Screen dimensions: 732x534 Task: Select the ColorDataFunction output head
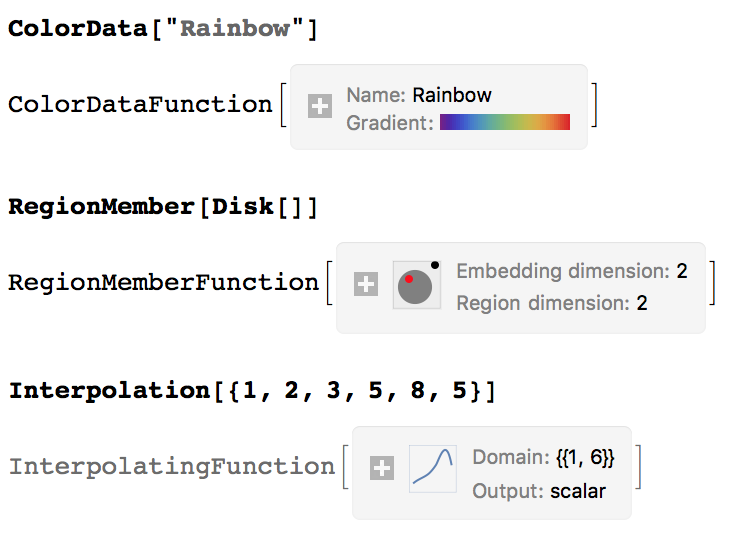[140, 104]
